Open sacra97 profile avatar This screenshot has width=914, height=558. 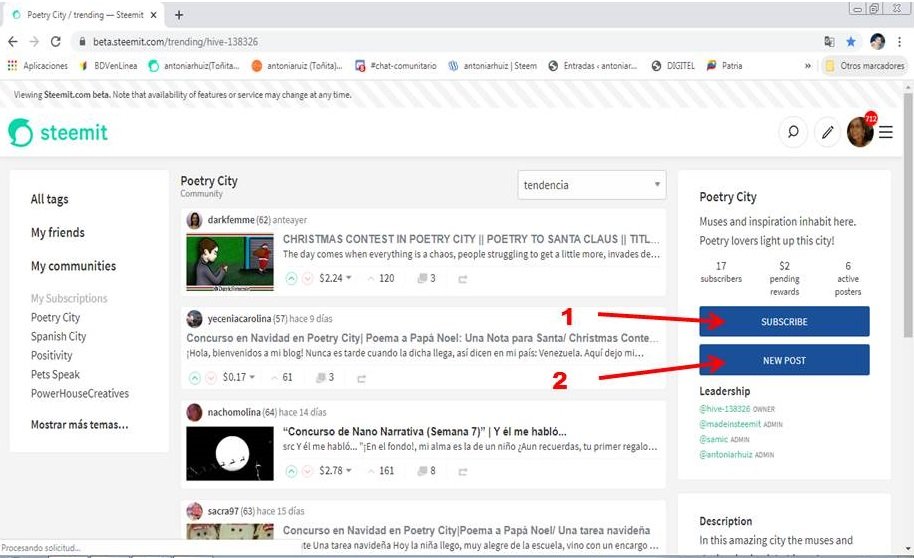pos(194,511)
